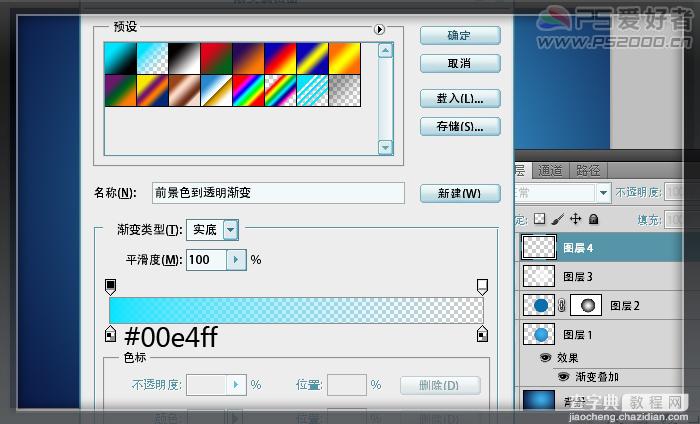Select the 图层 2 layer name
Image resolution: width=700 pixels, height=424 pixels.
624,306
